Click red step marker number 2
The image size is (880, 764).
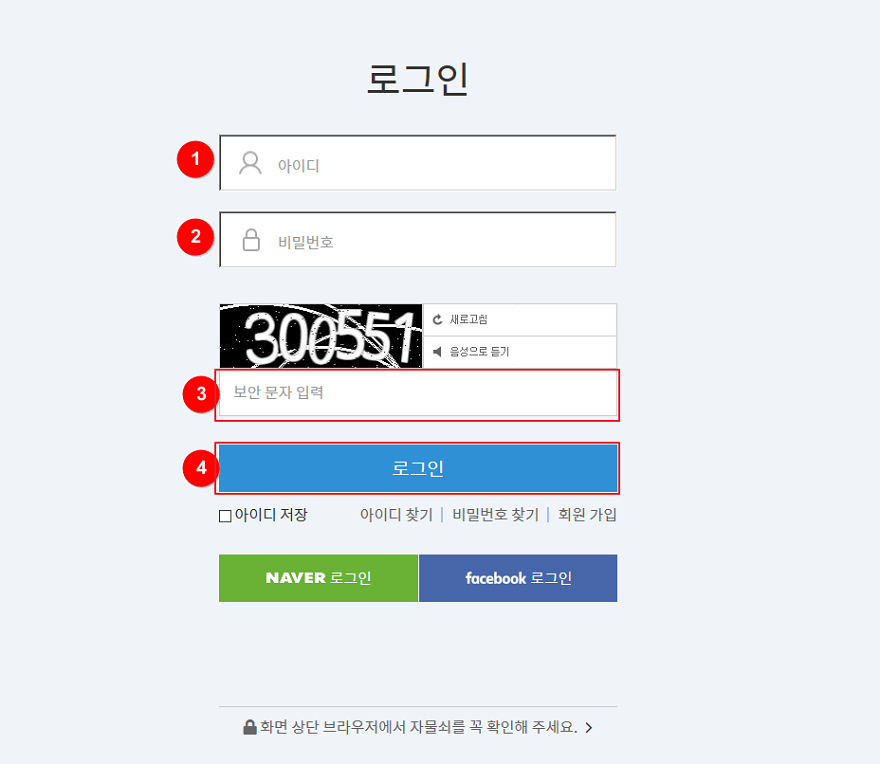[195, 237]
